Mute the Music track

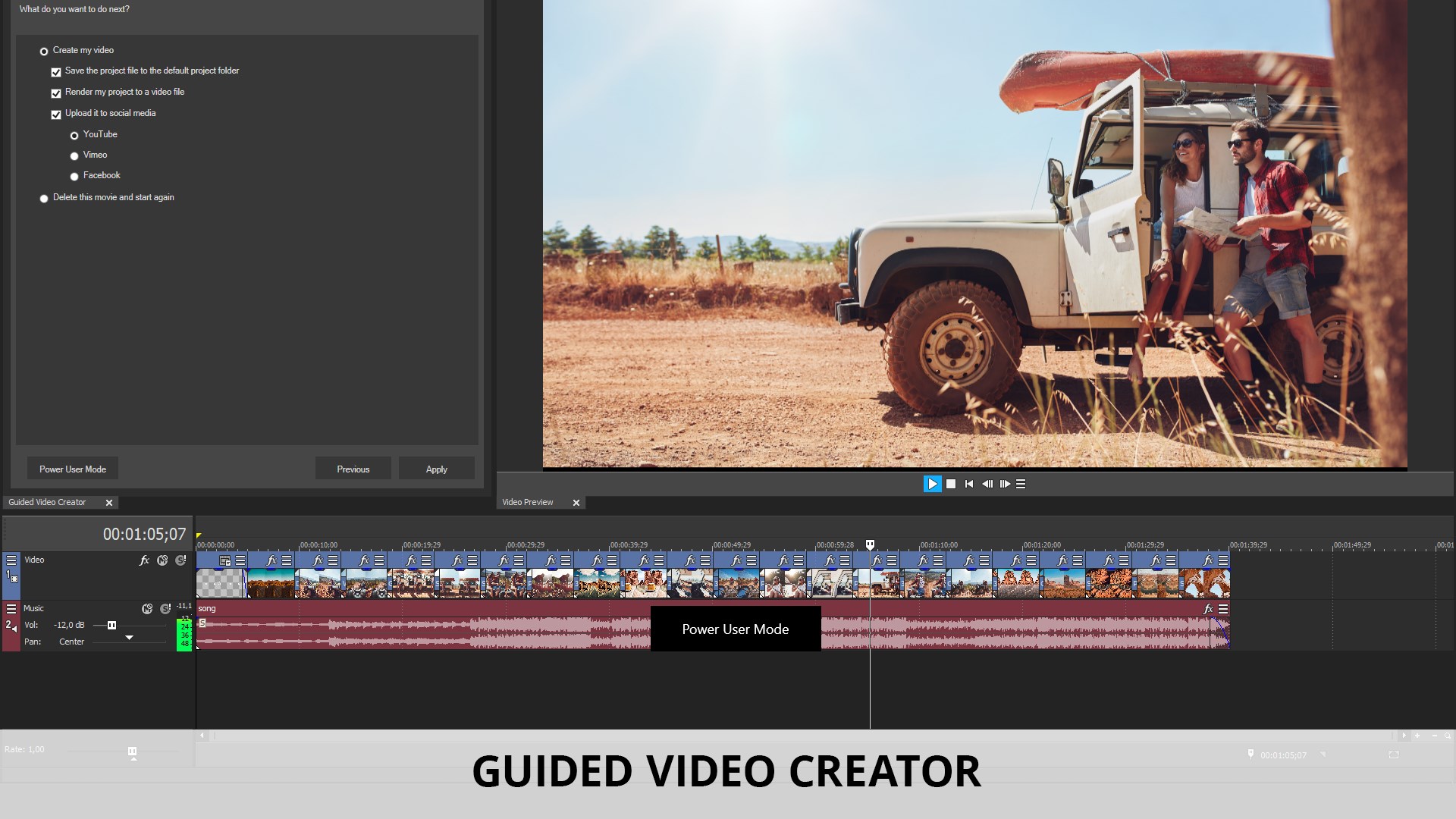147,608
